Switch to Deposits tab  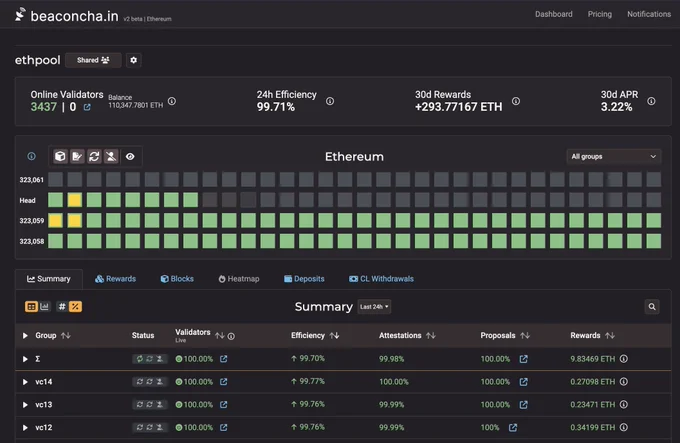coord(304,279)
